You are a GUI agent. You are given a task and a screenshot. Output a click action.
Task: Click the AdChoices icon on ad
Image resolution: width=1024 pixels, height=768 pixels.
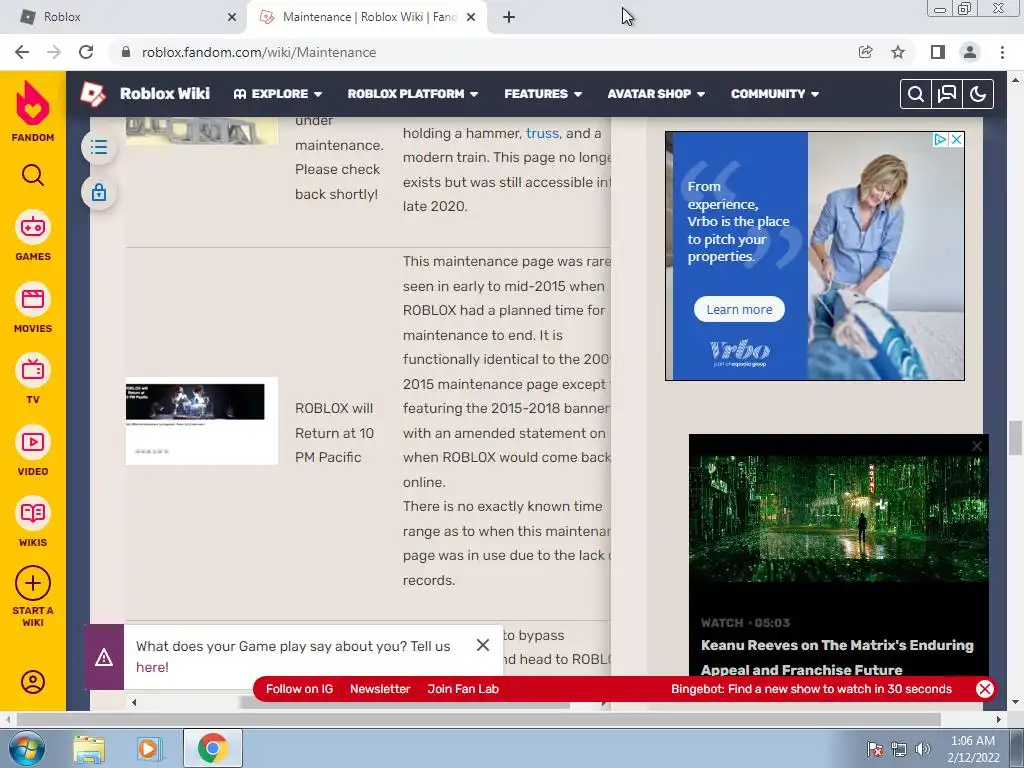pos(940,139)
